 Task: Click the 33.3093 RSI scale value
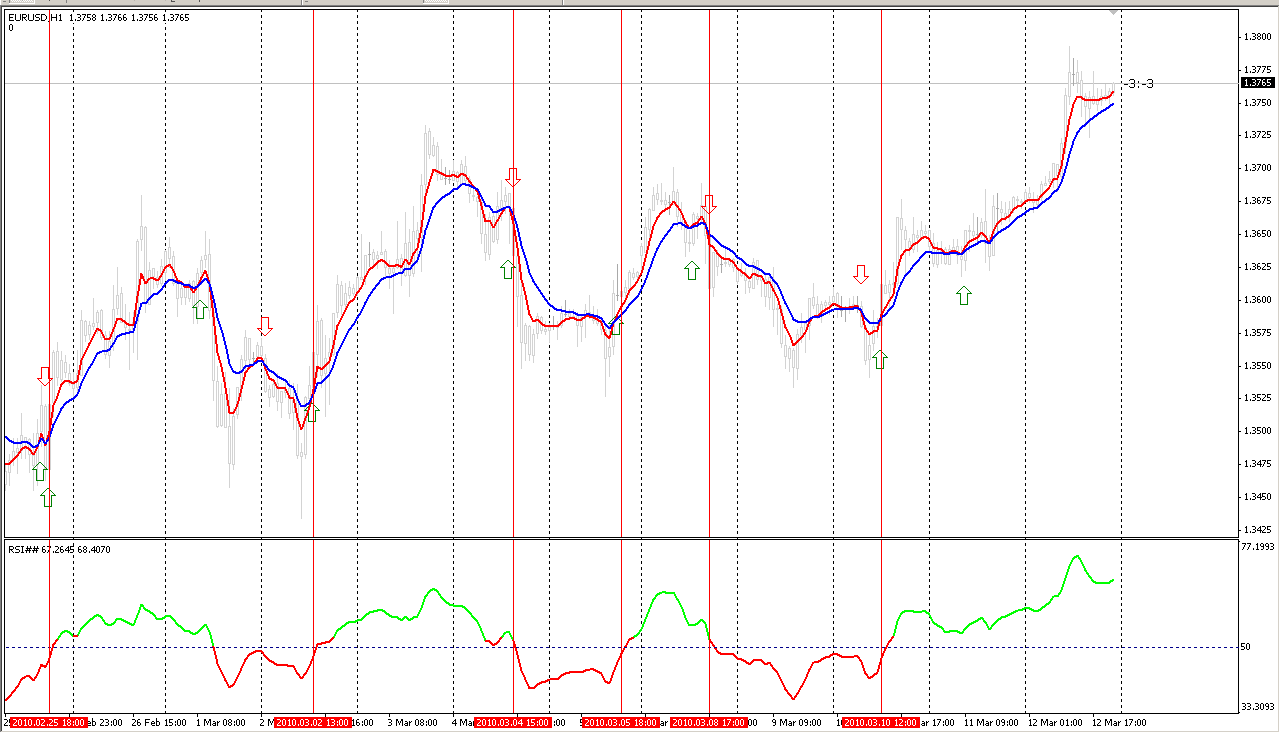[1256, 707]
